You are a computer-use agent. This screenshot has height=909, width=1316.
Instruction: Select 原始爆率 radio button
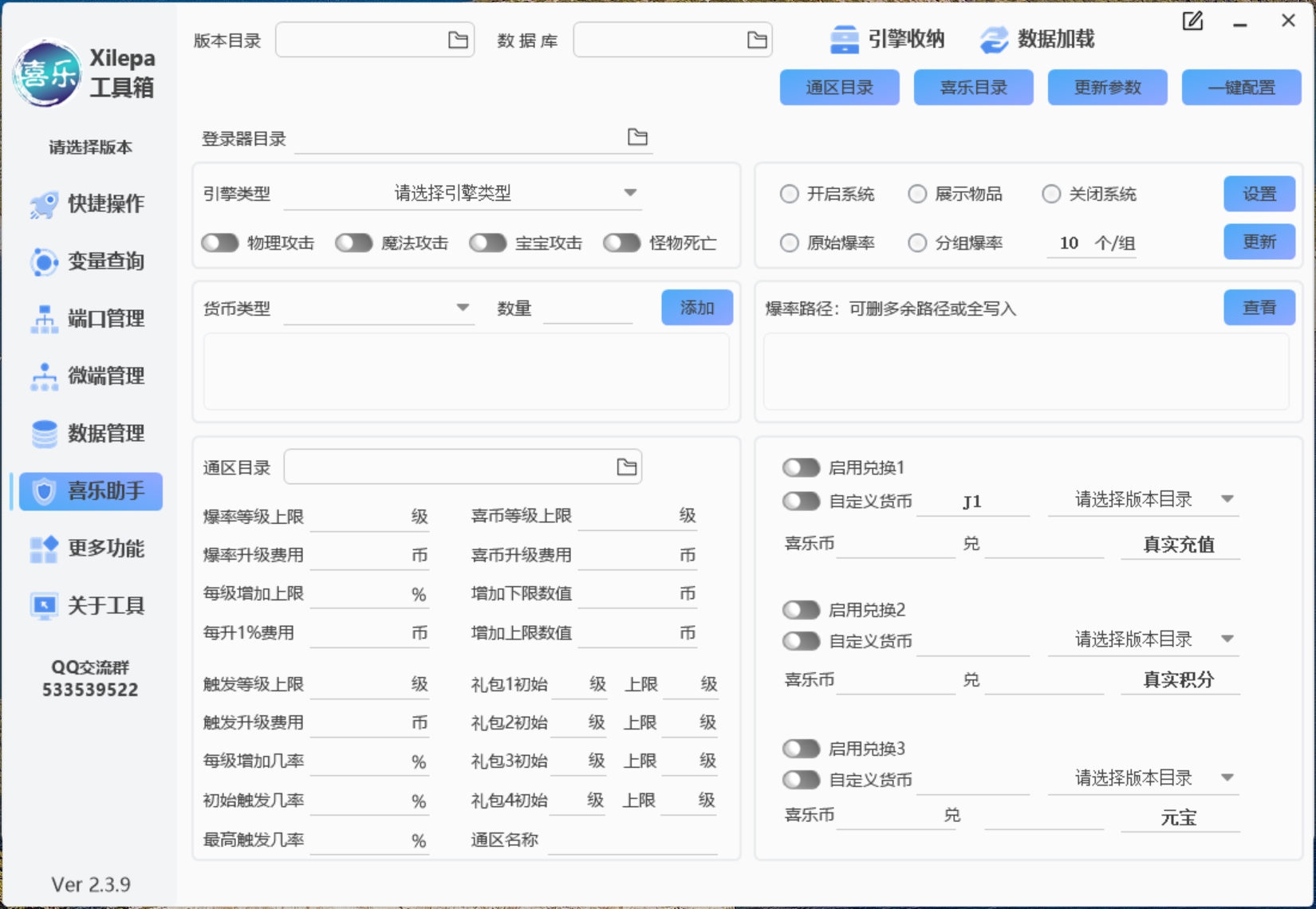[790, 242]
